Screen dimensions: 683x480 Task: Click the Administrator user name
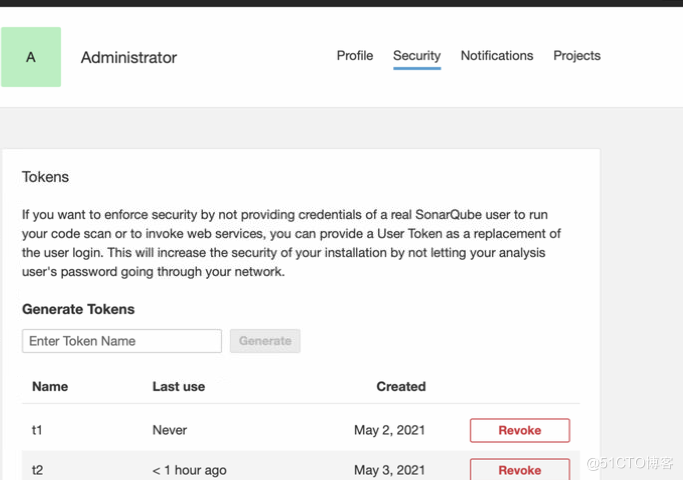coord(128,58)
